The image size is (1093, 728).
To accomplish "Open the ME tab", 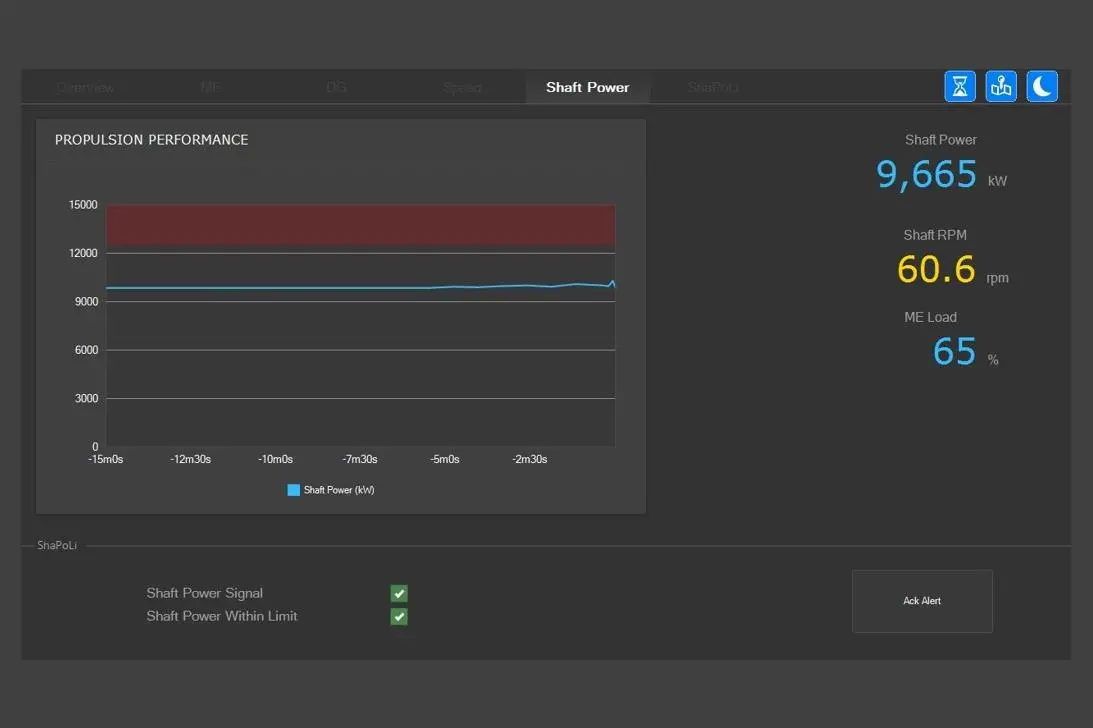I will pos(211,87).
